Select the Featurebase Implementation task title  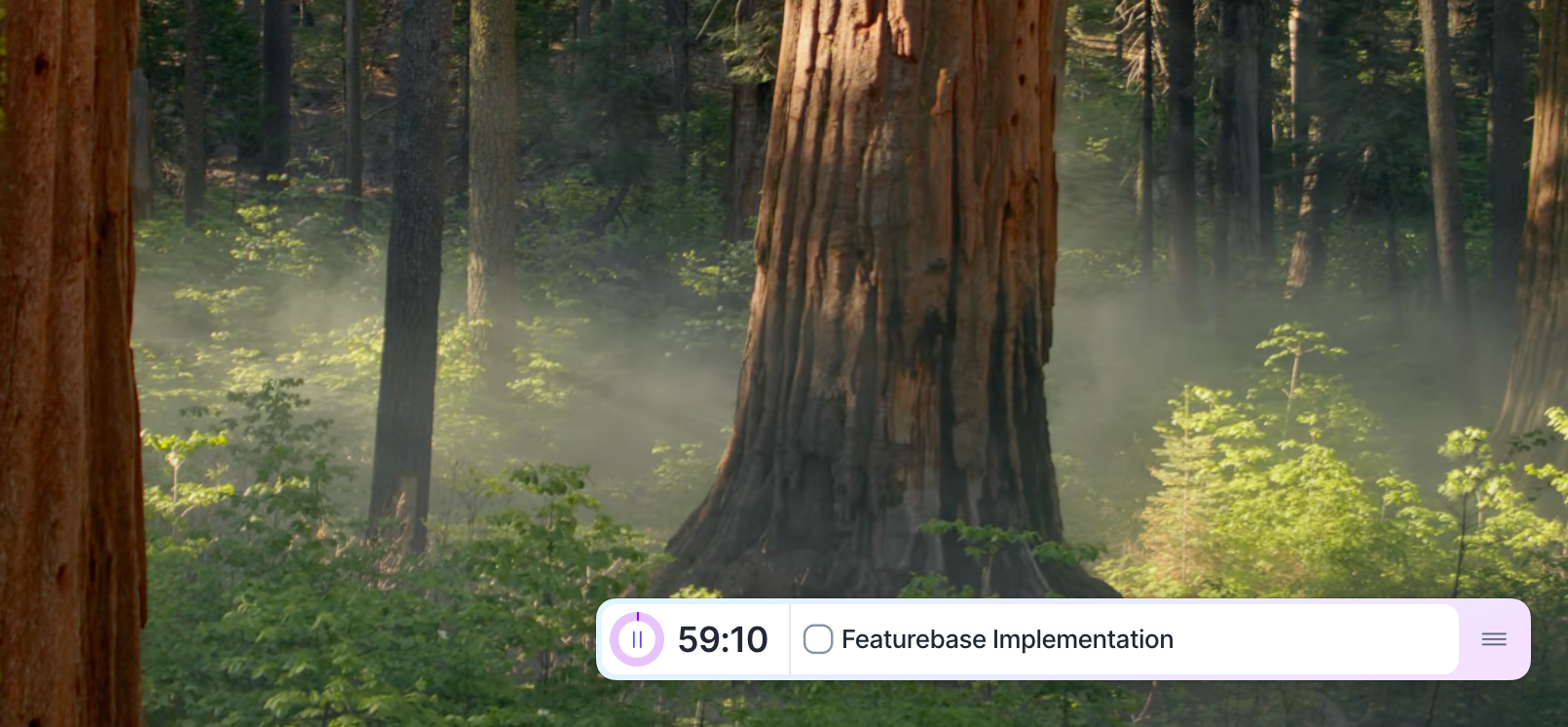pos(1007,639)
